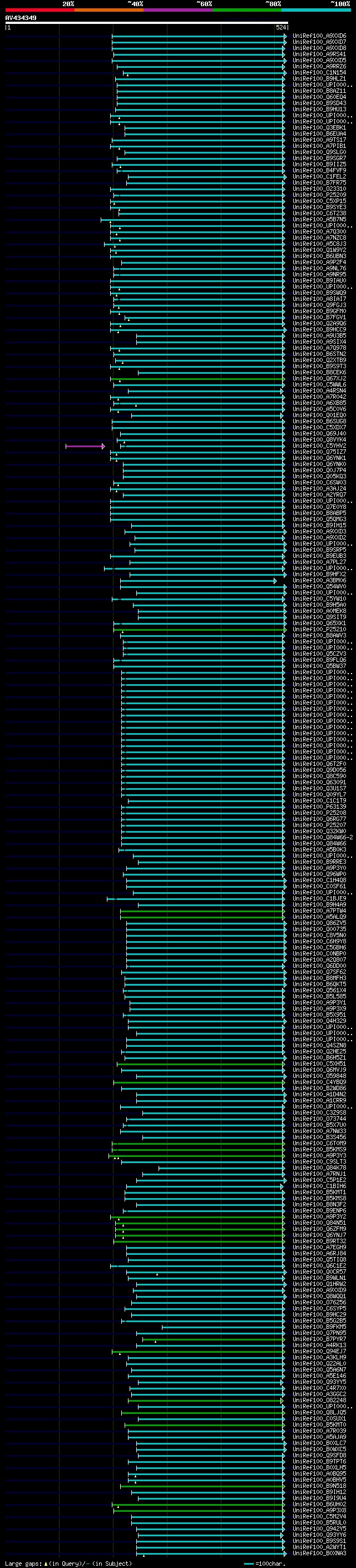Select hit label UniRef100_B9HU13
The height and width of the screenshot is (1568, 356).
coord(319,110)
